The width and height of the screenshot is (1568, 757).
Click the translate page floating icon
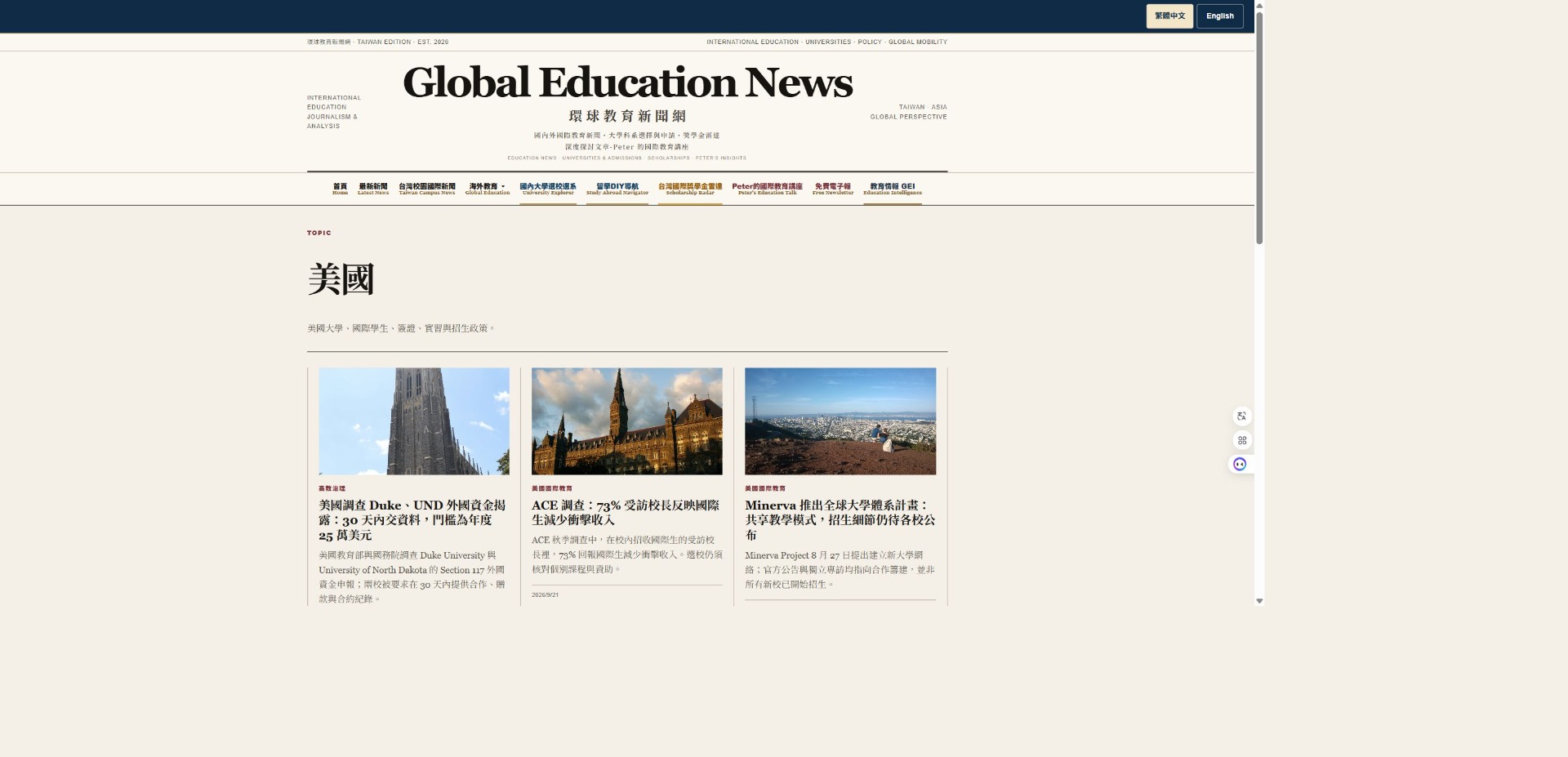click(1241, 416)
